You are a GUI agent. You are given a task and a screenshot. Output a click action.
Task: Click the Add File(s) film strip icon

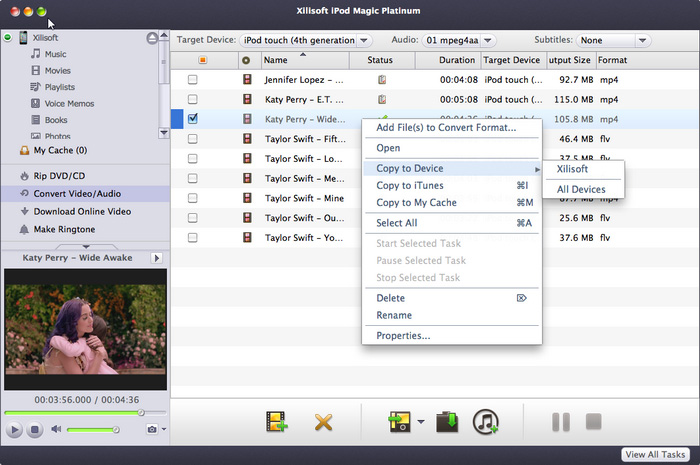pos(276,422)
